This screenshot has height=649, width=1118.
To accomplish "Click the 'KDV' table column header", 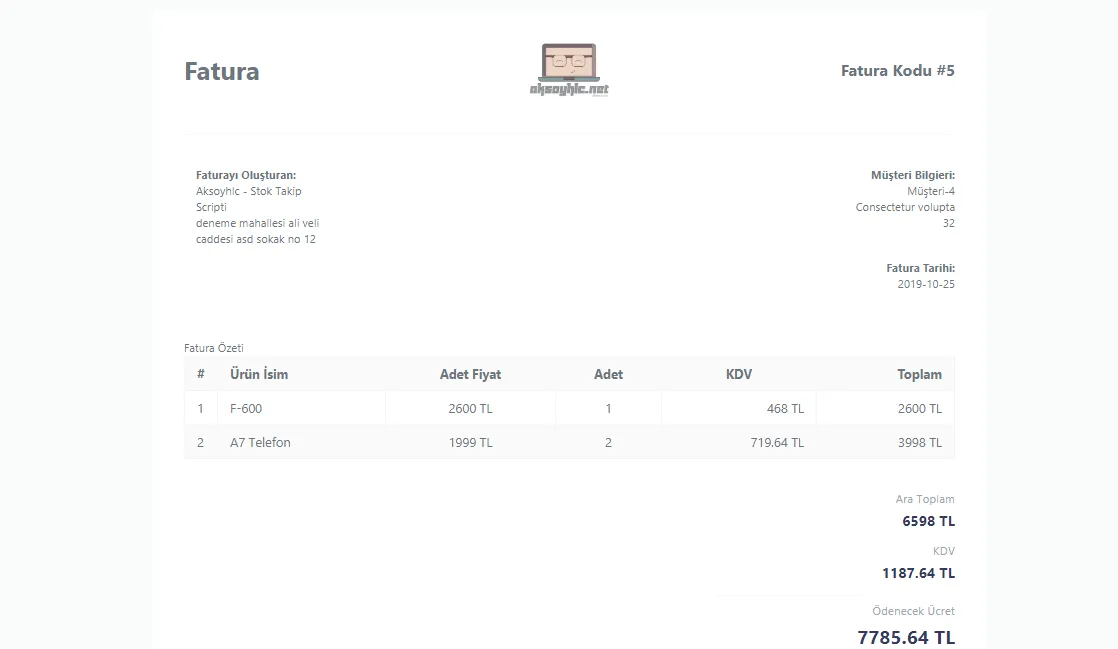I will pyautogui.click(x=739, y=374).
